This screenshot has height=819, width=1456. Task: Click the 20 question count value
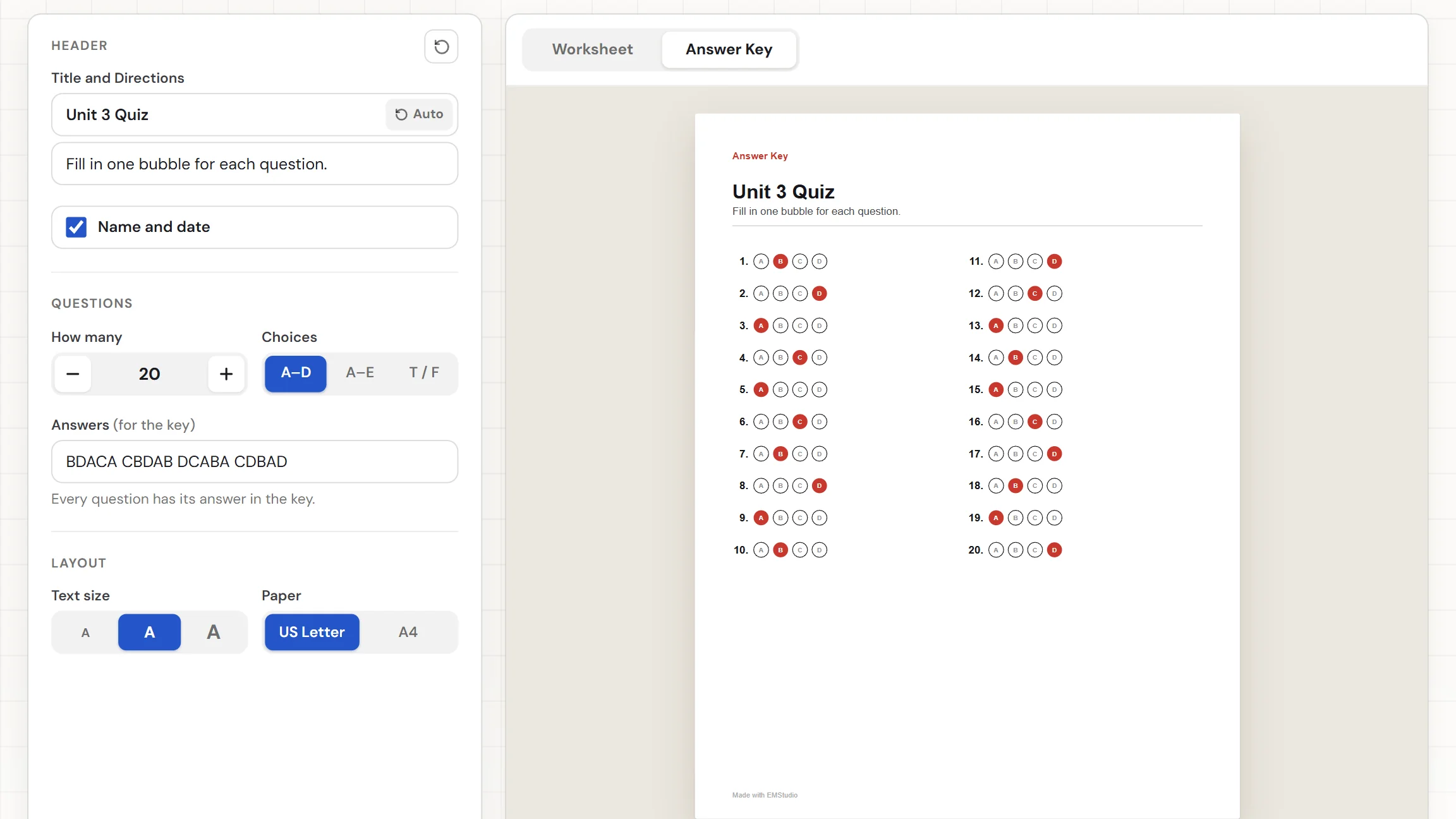coord(149,374)
